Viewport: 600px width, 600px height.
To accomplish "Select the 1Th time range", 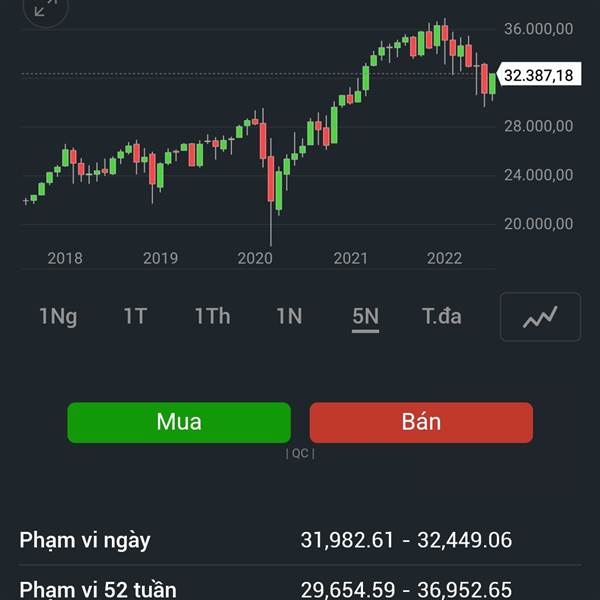I will [212, 316].
